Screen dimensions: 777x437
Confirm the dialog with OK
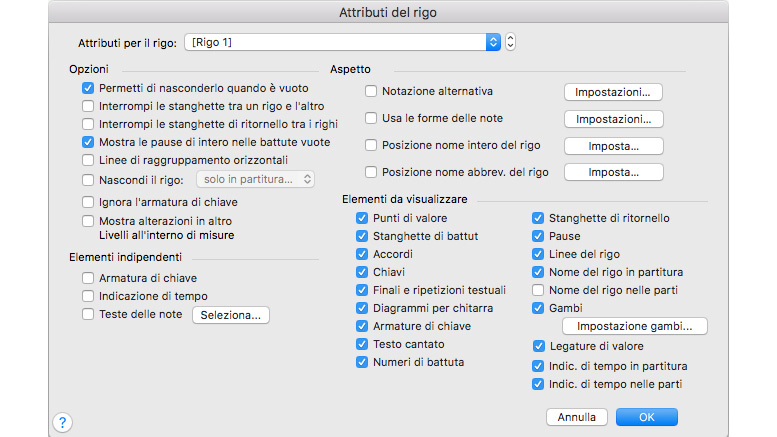[646, 417]
